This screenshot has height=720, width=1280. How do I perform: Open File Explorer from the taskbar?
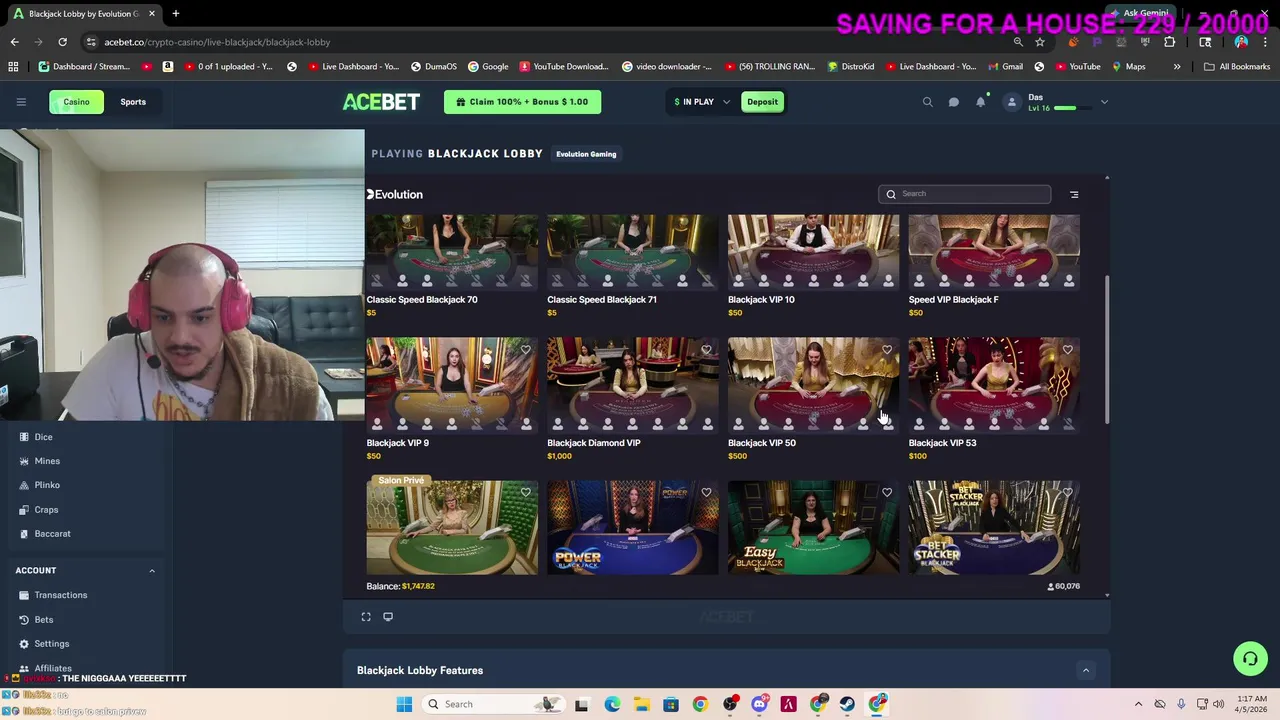[641, 704]
